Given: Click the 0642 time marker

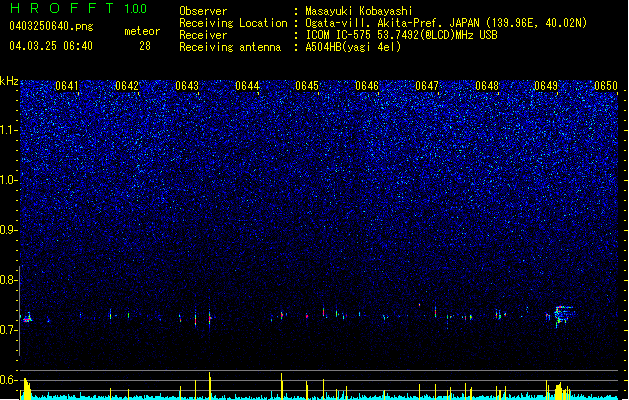Looking at the screenshot, I should 127,86.
